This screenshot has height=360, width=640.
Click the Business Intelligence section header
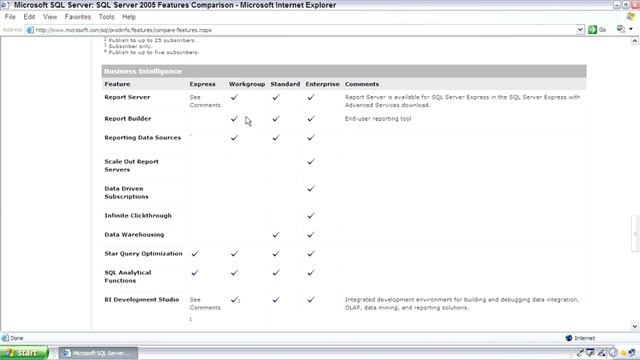tap(344, 71)
